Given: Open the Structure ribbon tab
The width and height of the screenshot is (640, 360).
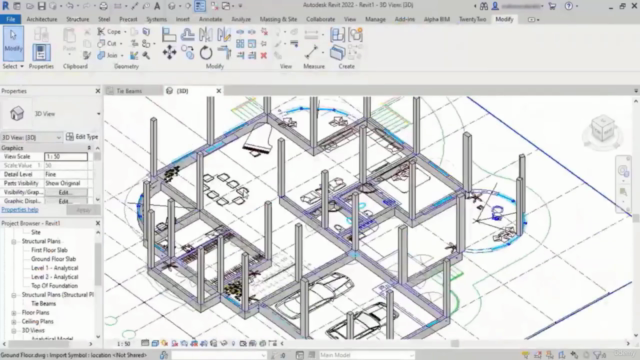Looking at the screenshot, I should (x=78, y=19).
